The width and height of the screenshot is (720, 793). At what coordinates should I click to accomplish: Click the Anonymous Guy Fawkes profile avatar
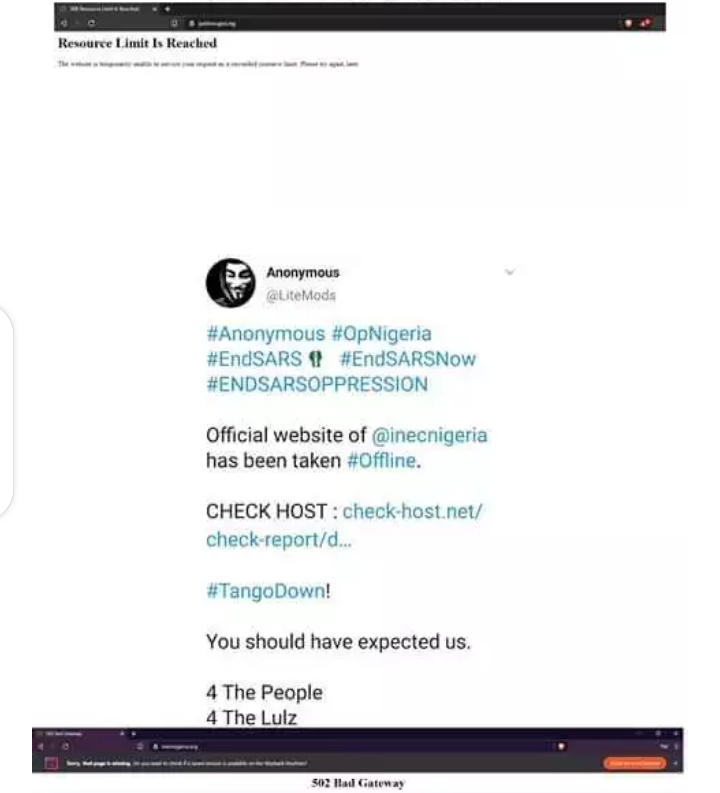click(231, 283)
